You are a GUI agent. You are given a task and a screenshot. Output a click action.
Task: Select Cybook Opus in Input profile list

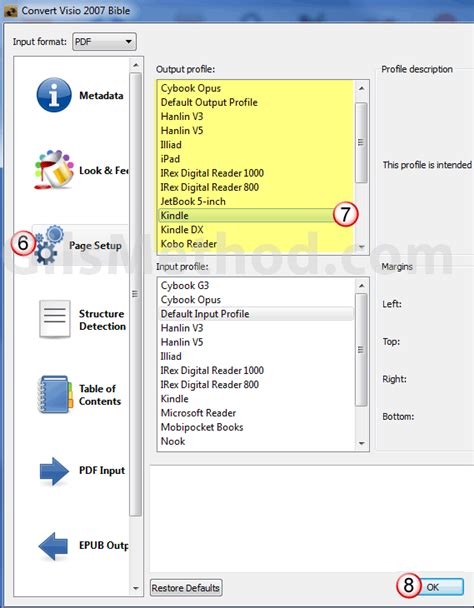[256, 300]
